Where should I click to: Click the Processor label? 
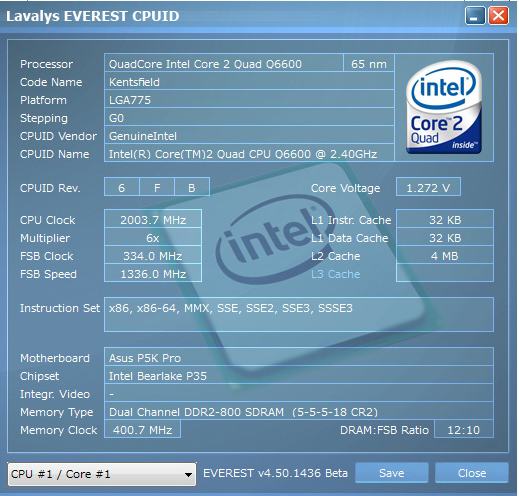click(x=46, y=64)
